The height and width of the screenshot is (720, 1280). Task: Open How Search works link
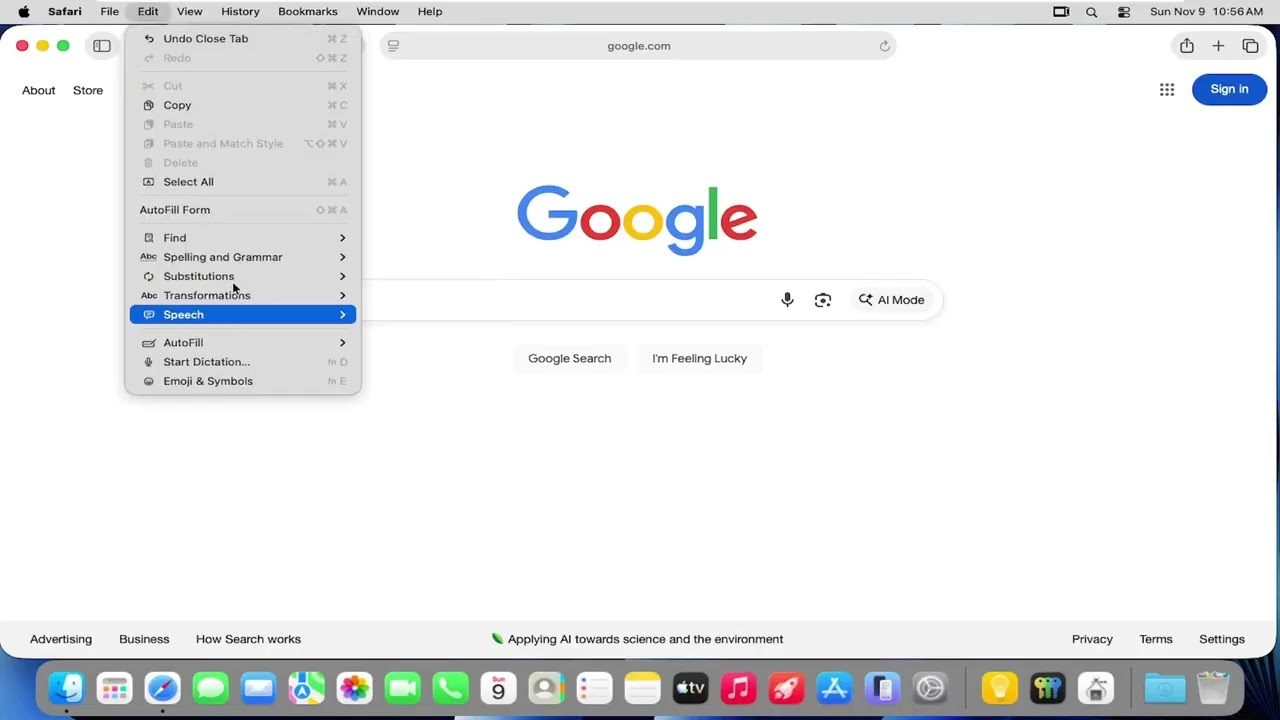248,639
